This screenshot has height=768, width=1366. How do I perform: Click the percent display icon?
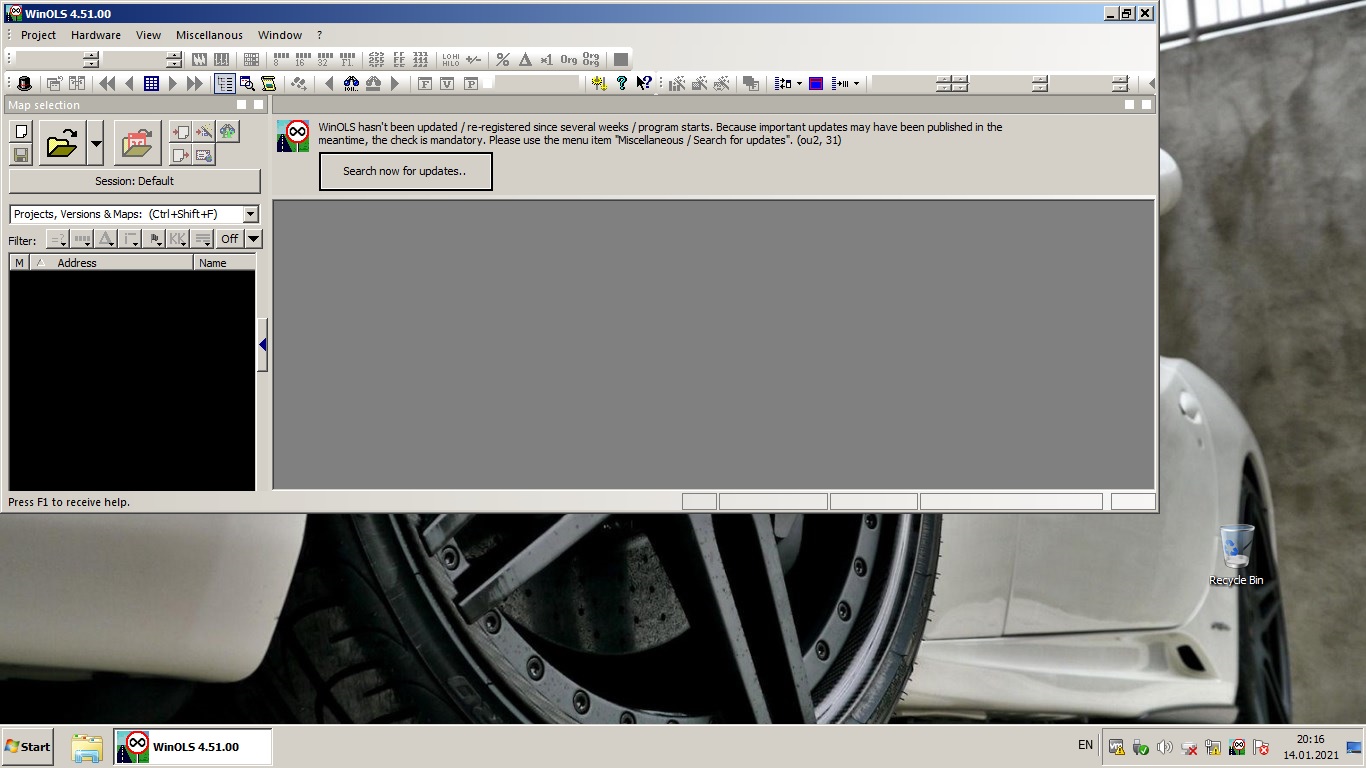(503, 60)
